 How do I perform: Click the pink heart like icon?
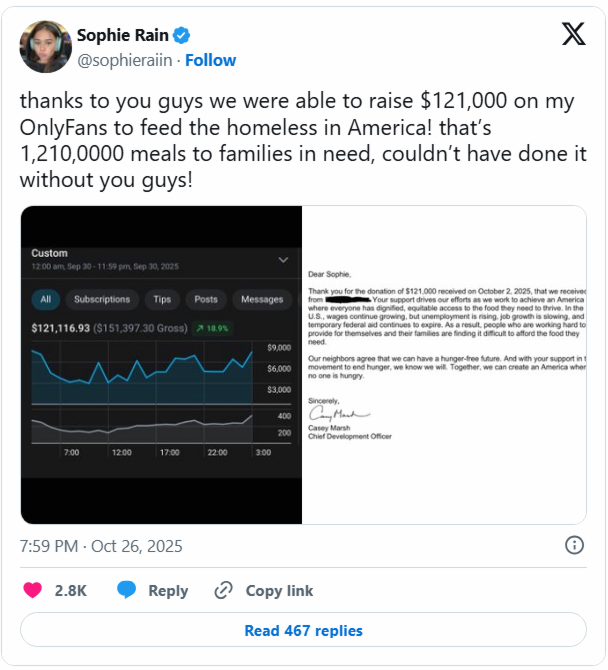point(33,590)
